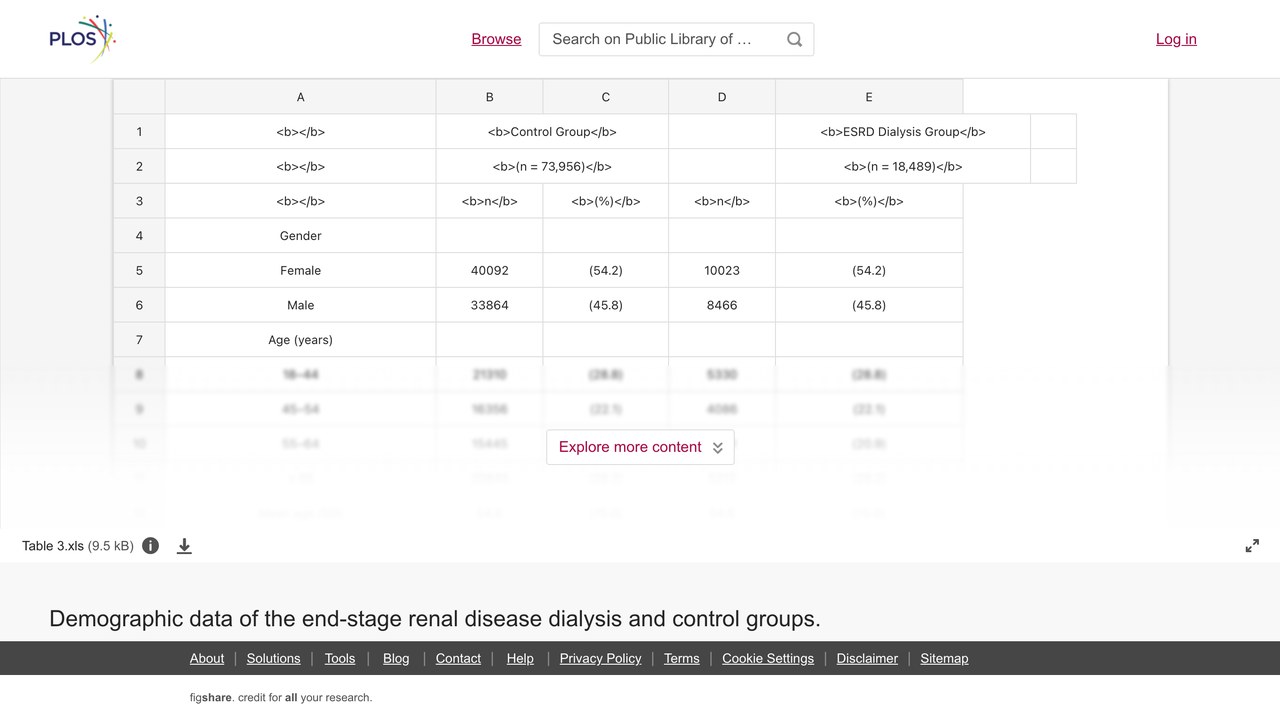Select column E header
This screenshot has width=1280, height=720.
pos(869,97)
